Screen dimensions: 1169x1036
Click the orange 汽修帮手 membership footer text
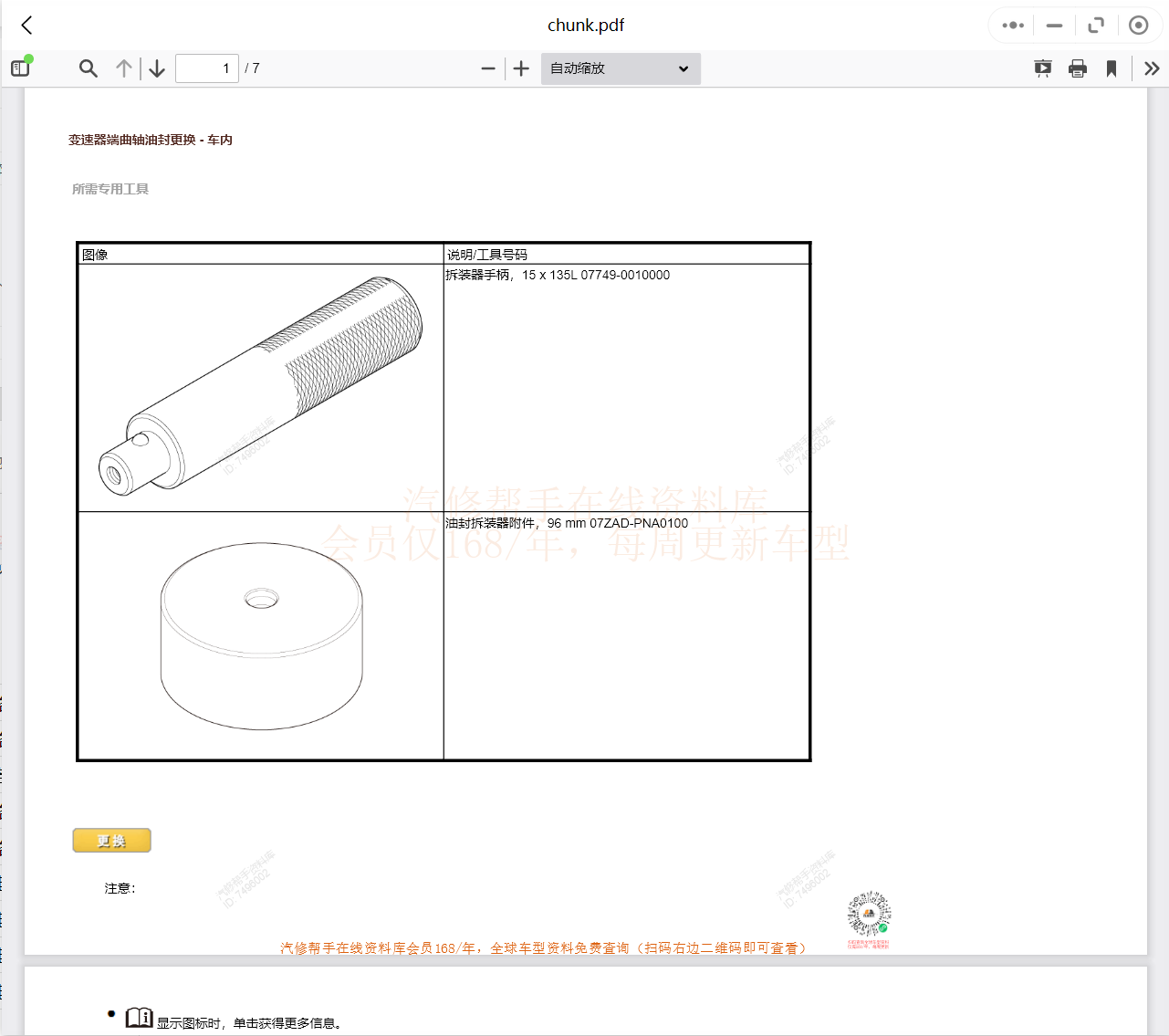click(x=544, y=948)
